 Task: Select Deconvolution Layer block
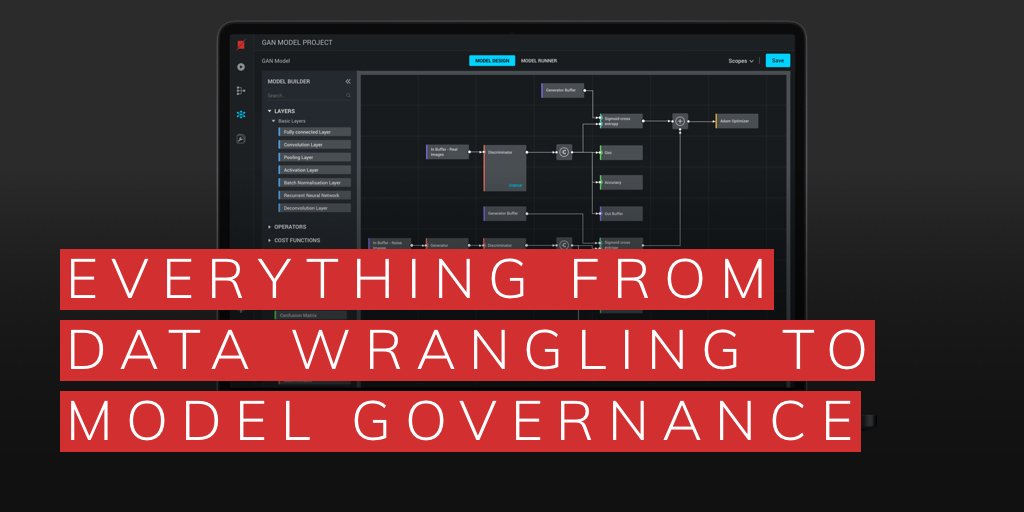click(x=314, y=208)
